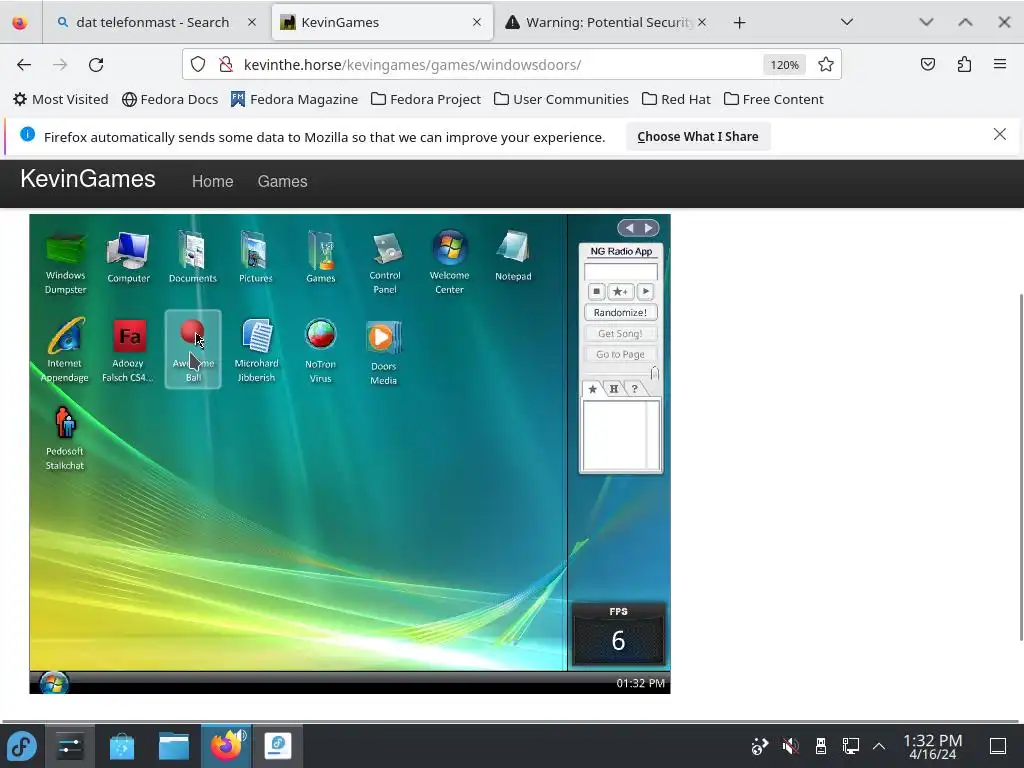The height and width of the screenshot is (768, 1024).
Task: Expand the list all tabs chevron
Action: point(847,22)
